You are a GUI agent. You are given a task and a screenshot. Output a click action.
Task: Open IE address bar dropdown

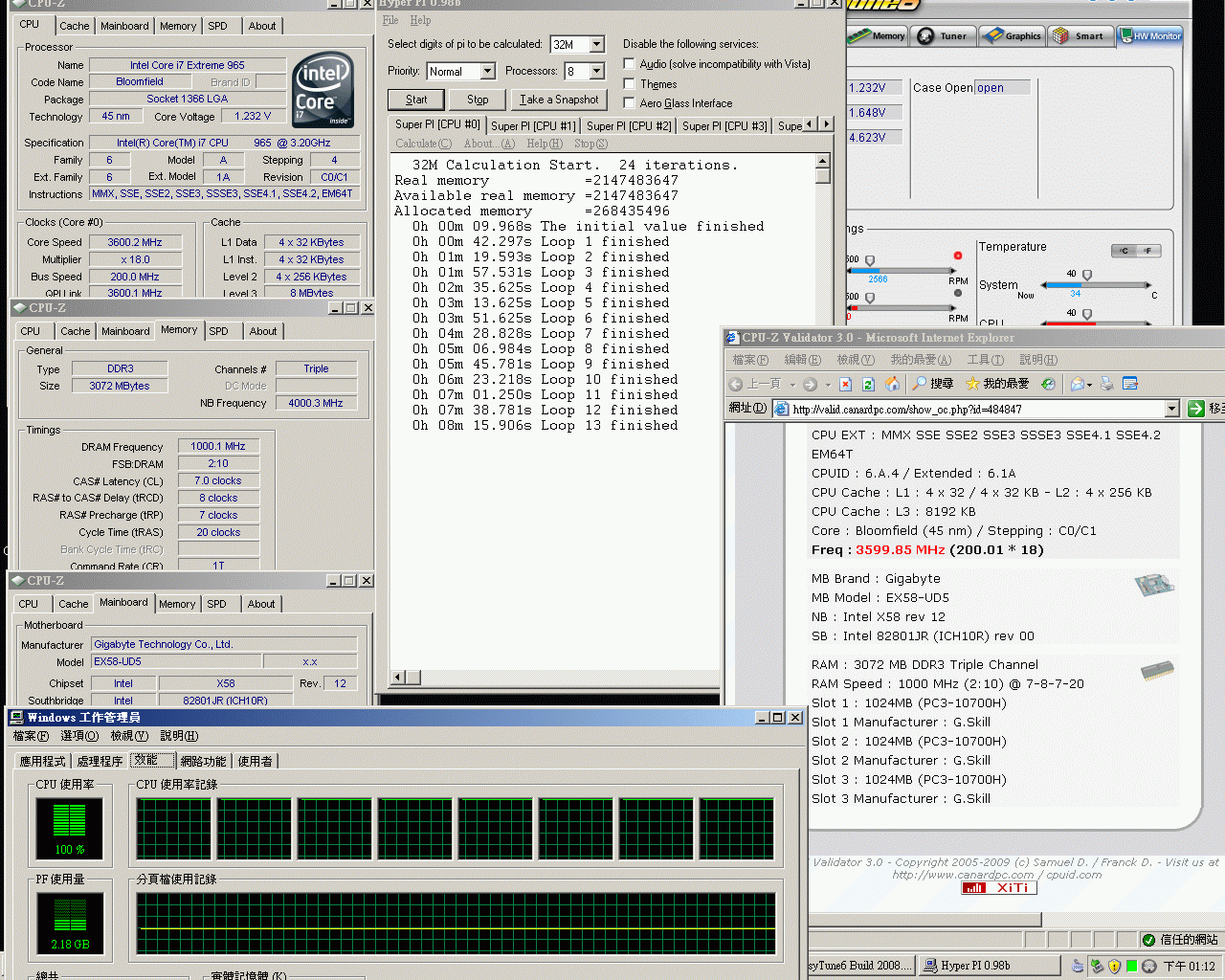point(1171,409)
